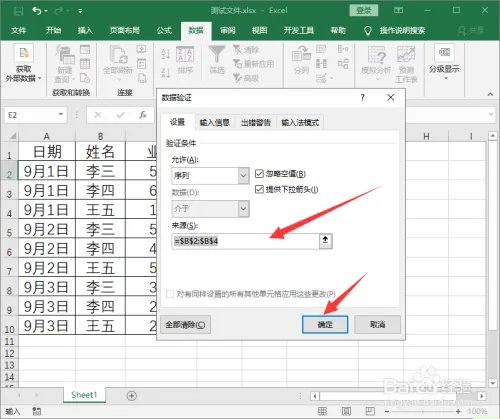
Task: Toggle the 提供下拉箭头 checkbox
Action: pos(259,190)
